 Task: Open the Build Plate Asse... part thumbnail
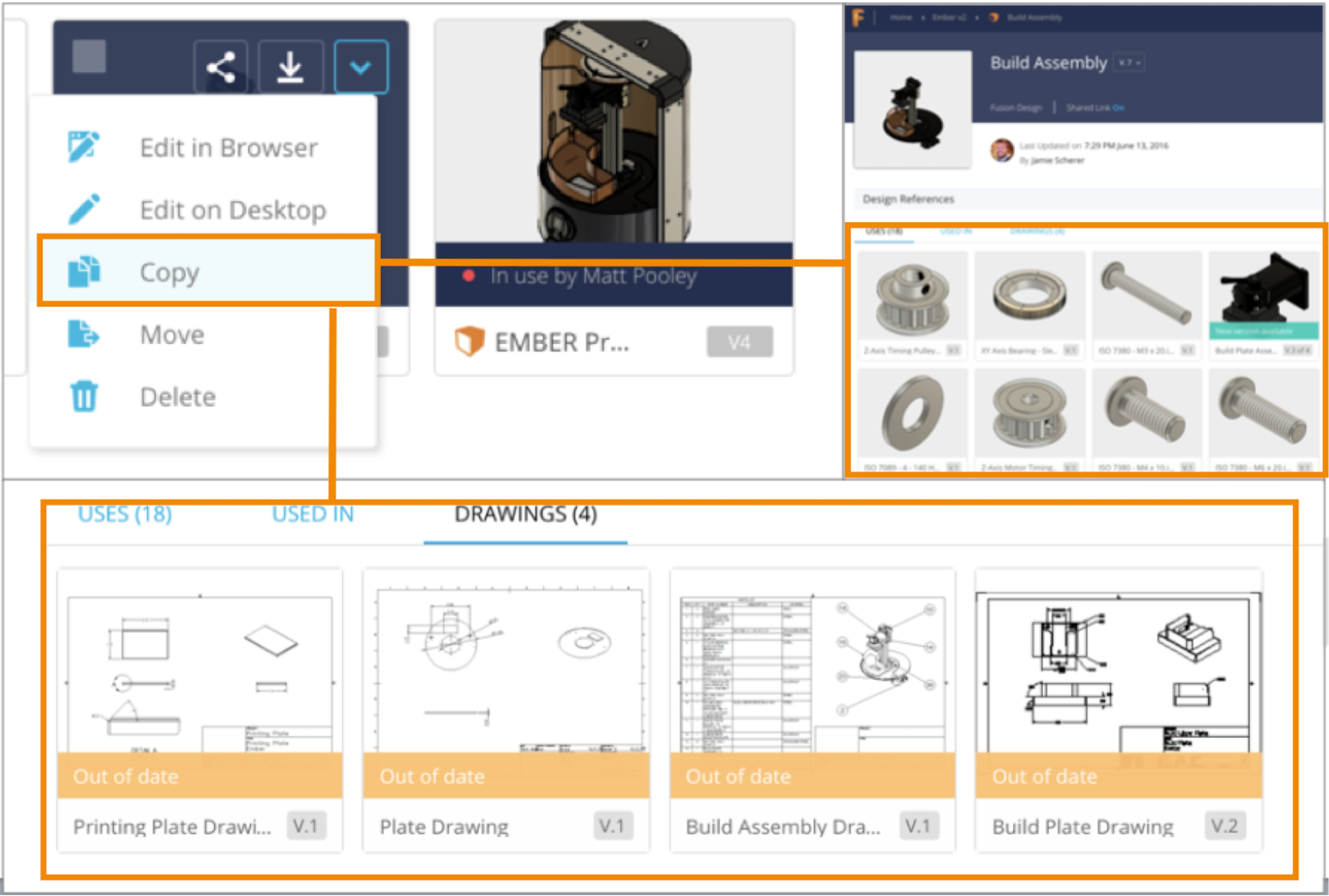(1263, 290)
